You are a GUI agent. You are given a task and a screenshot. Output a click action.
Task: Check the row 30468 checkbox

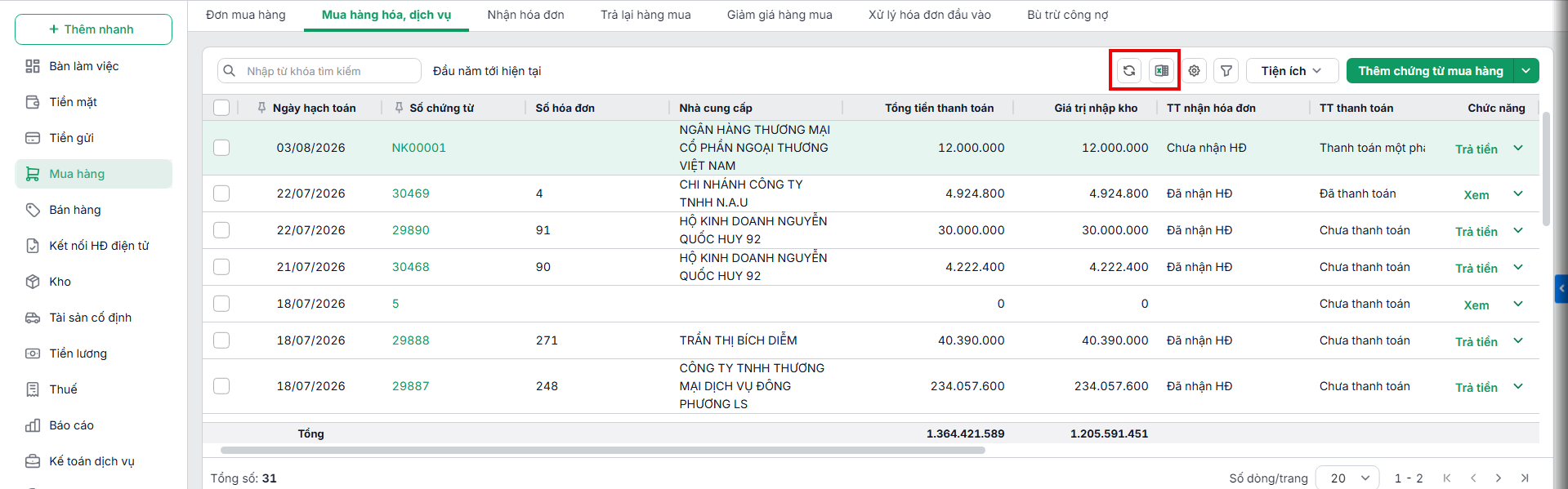[221, 267]
